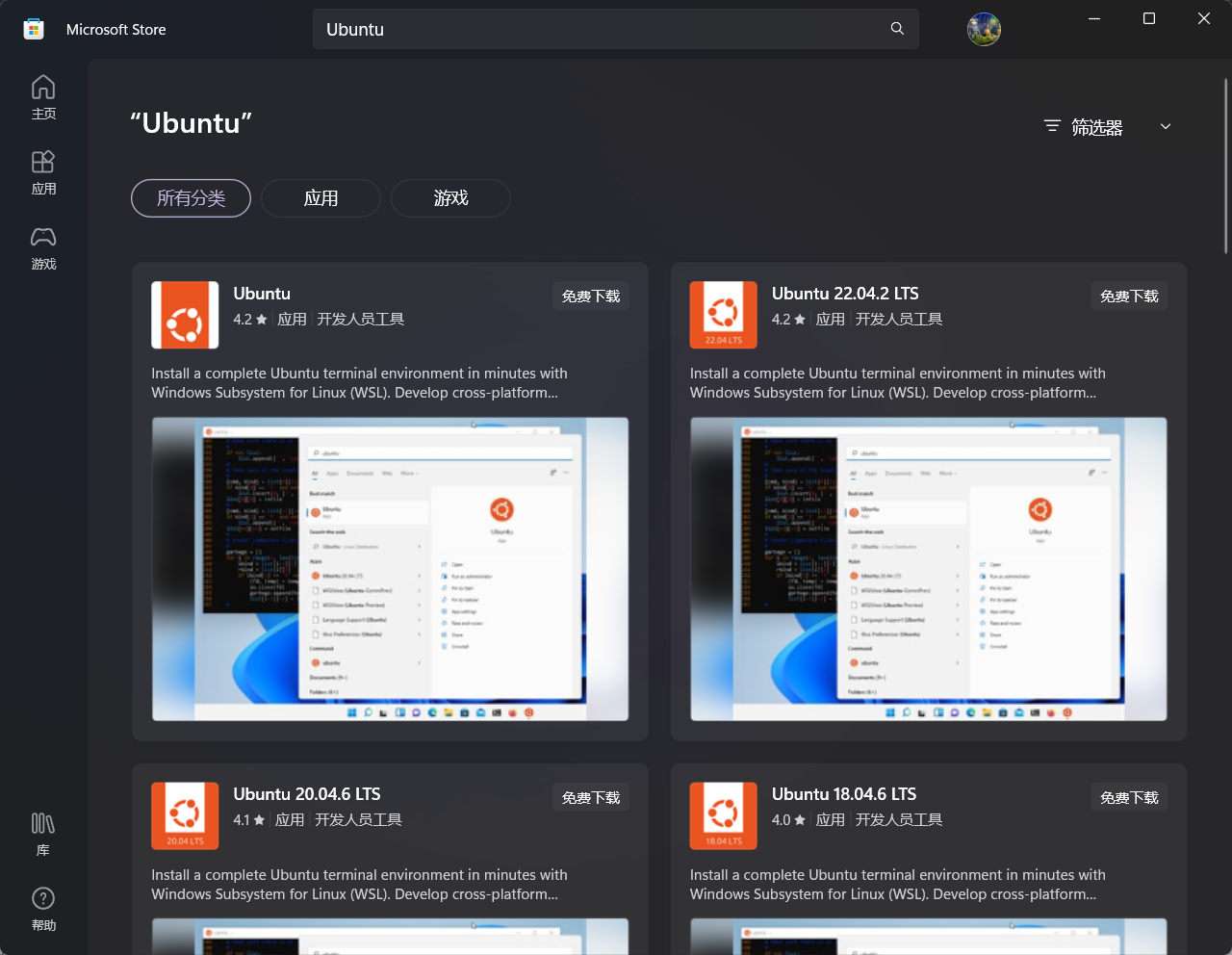Click the 筛选器 filter label
The height and width of the screenshot is (955, 1232).
[1097, 127]
